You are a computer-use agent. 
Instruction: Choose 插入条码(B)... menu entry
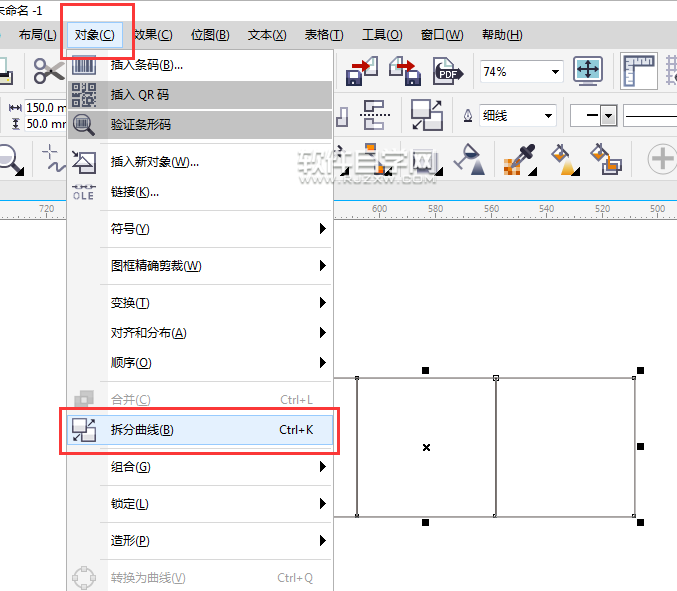coord(200,65)
